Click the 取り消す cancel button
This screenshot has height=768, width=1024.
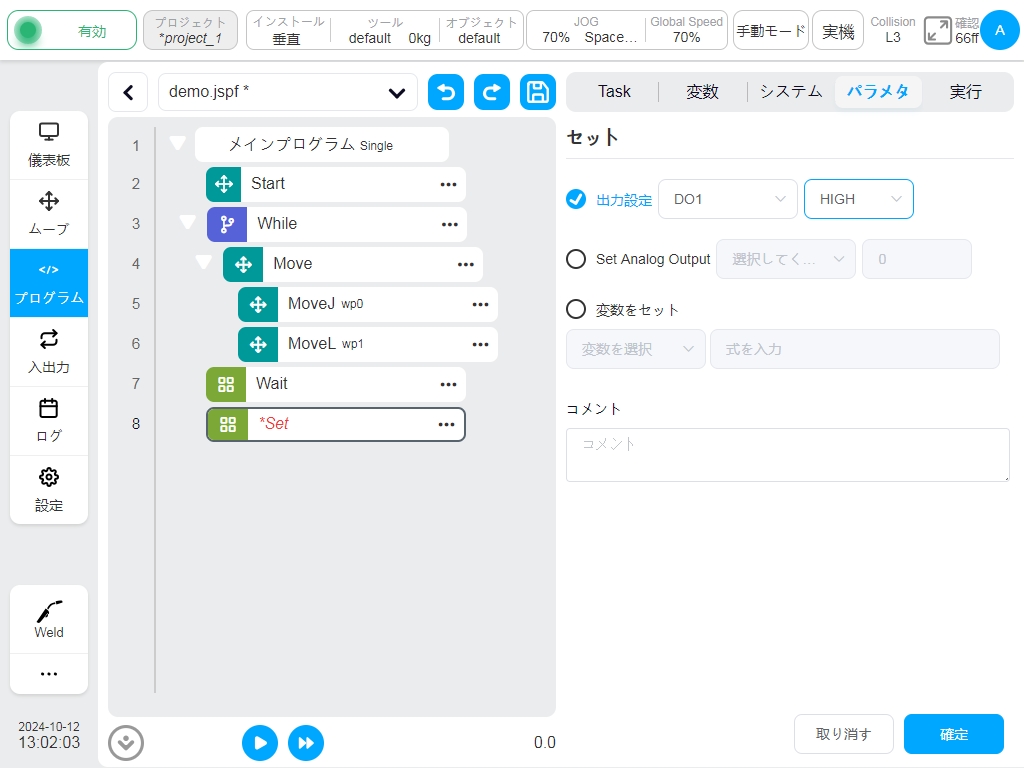point(844,734)
